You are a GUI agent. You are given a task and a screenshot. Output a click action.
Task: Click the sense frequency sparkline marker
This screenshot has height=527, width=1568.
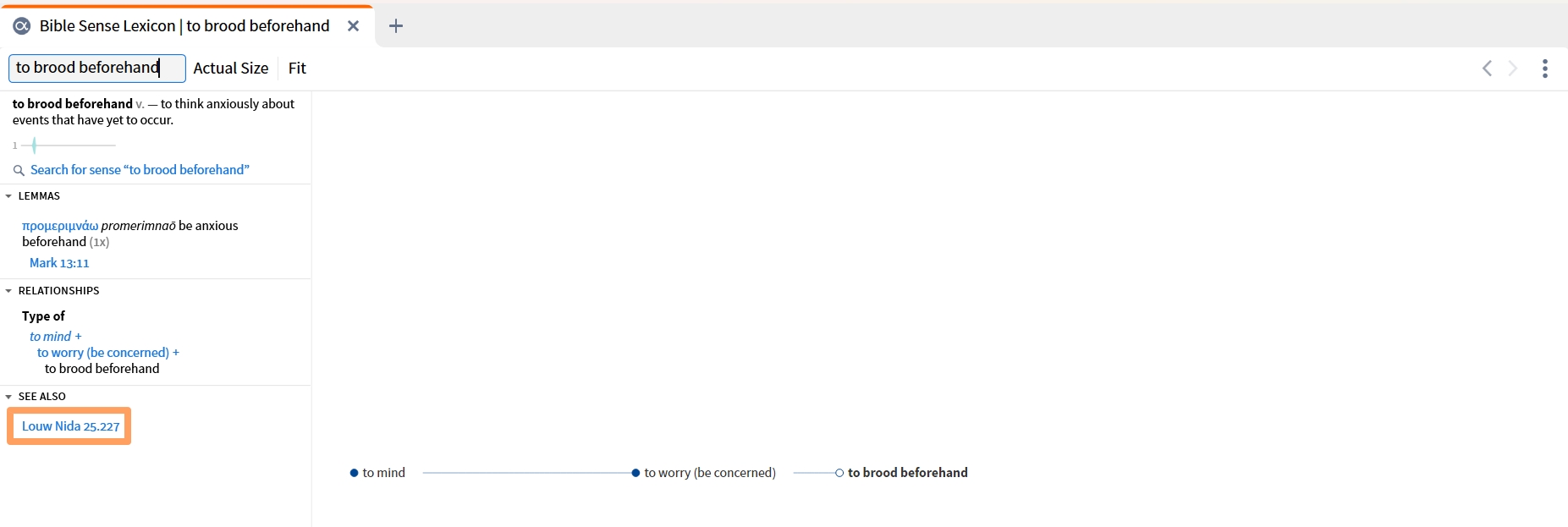[34, 145]
